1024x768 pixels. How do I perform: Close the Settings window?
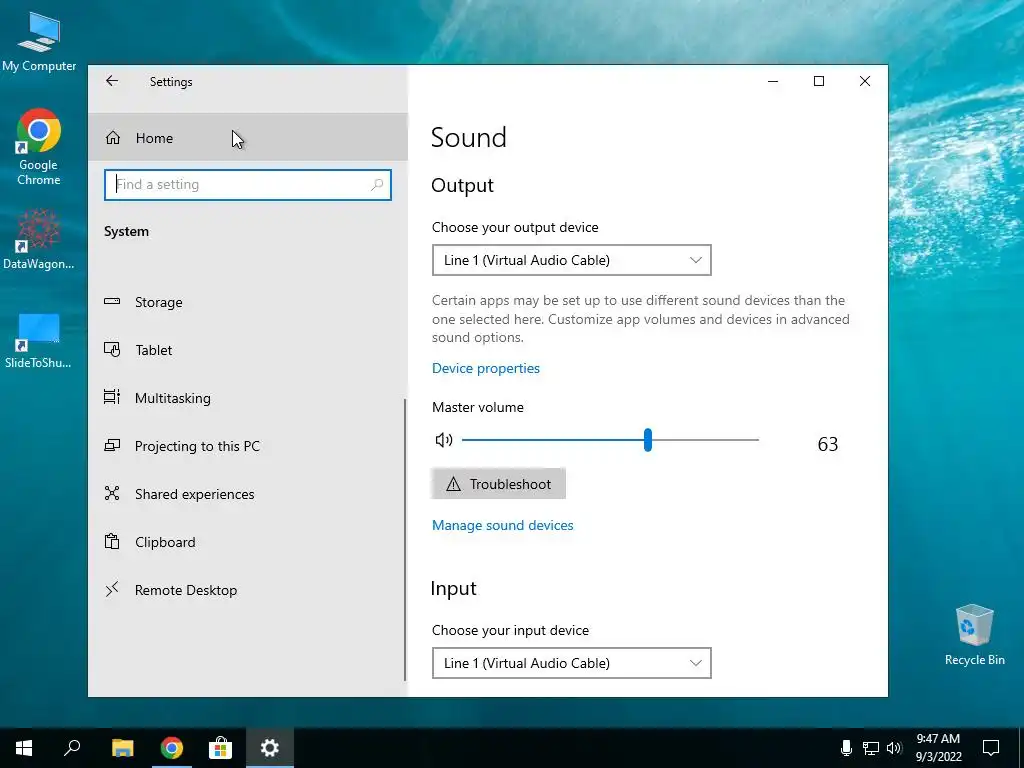coord(865,81)
